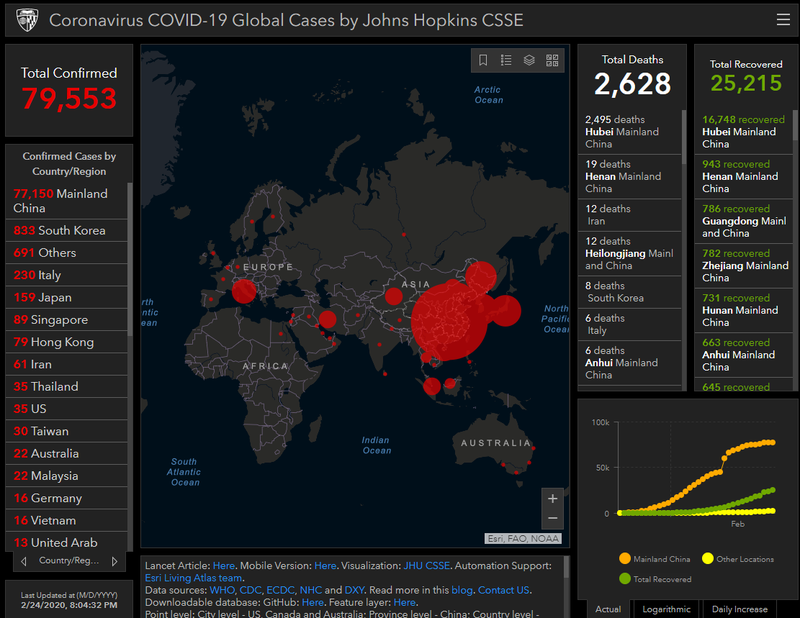Click the red circle over Italy
Viewport: 800px width, 618px height.
coord(244,291)
